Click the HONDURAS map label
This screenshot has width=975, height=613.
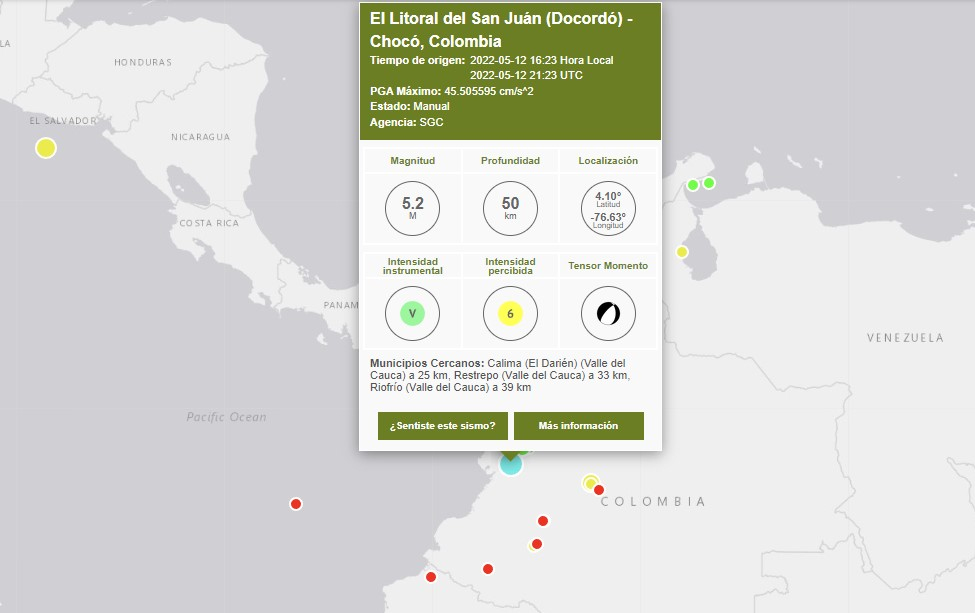pyautogui.click(x=143, y=62)
